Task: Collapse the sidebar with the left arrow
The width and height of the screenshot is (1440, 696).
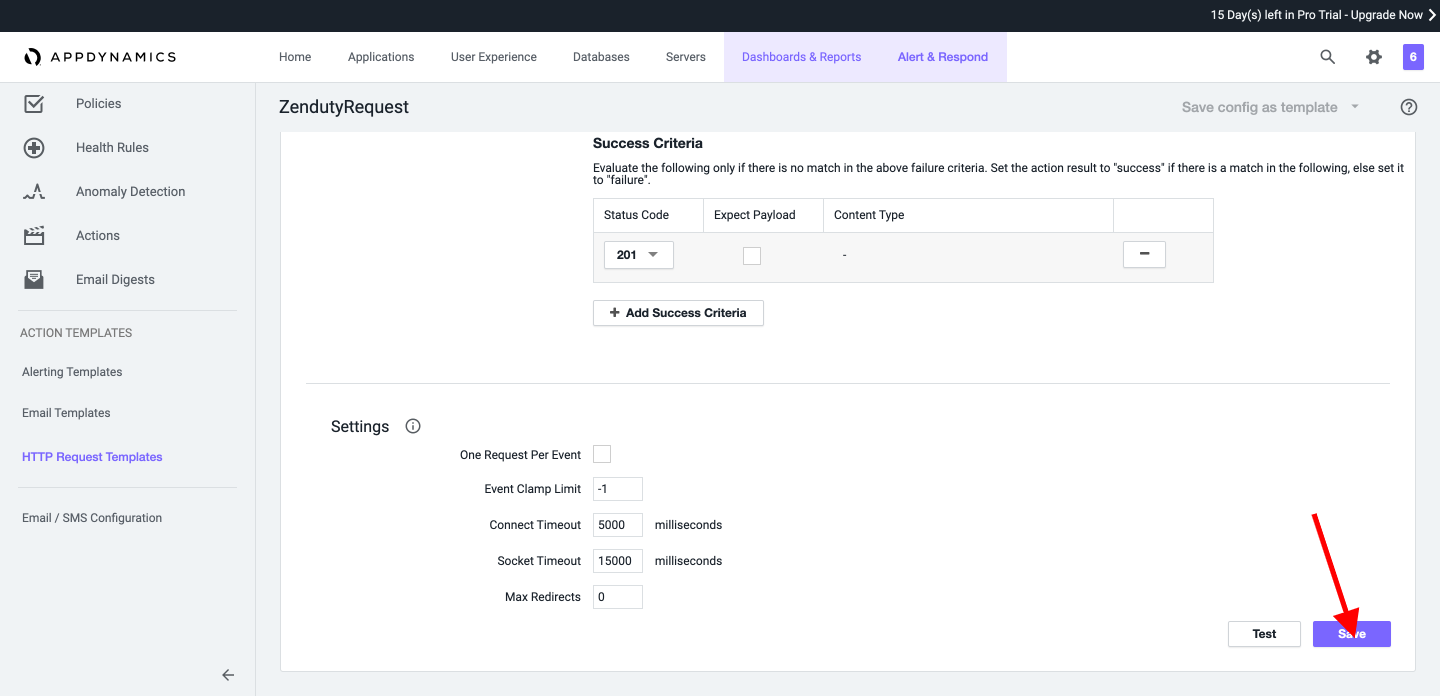Action: pyautogui.click(x=228, y=675)
